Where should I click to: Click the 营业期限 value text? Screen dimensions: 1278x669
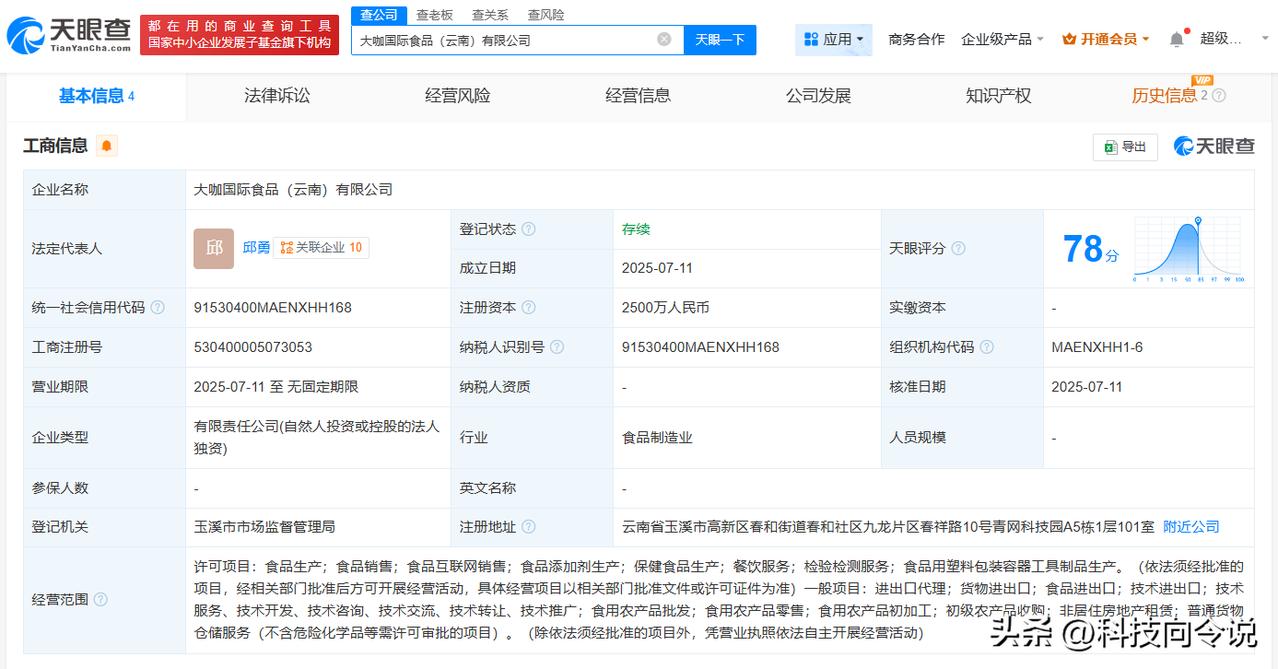276,387
